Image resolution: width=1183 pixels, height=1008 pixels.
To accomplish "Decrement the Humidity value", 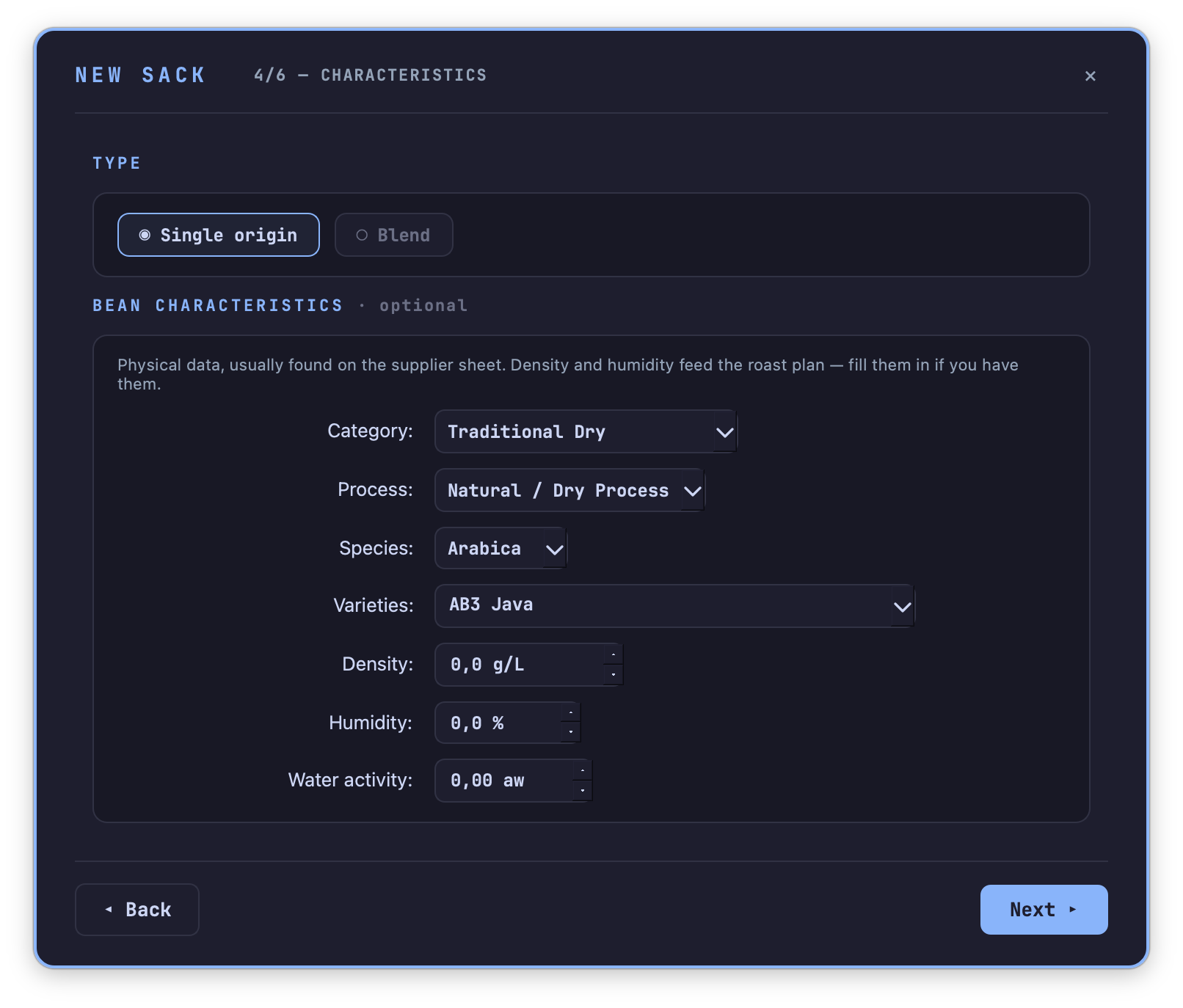I will 571,732.
